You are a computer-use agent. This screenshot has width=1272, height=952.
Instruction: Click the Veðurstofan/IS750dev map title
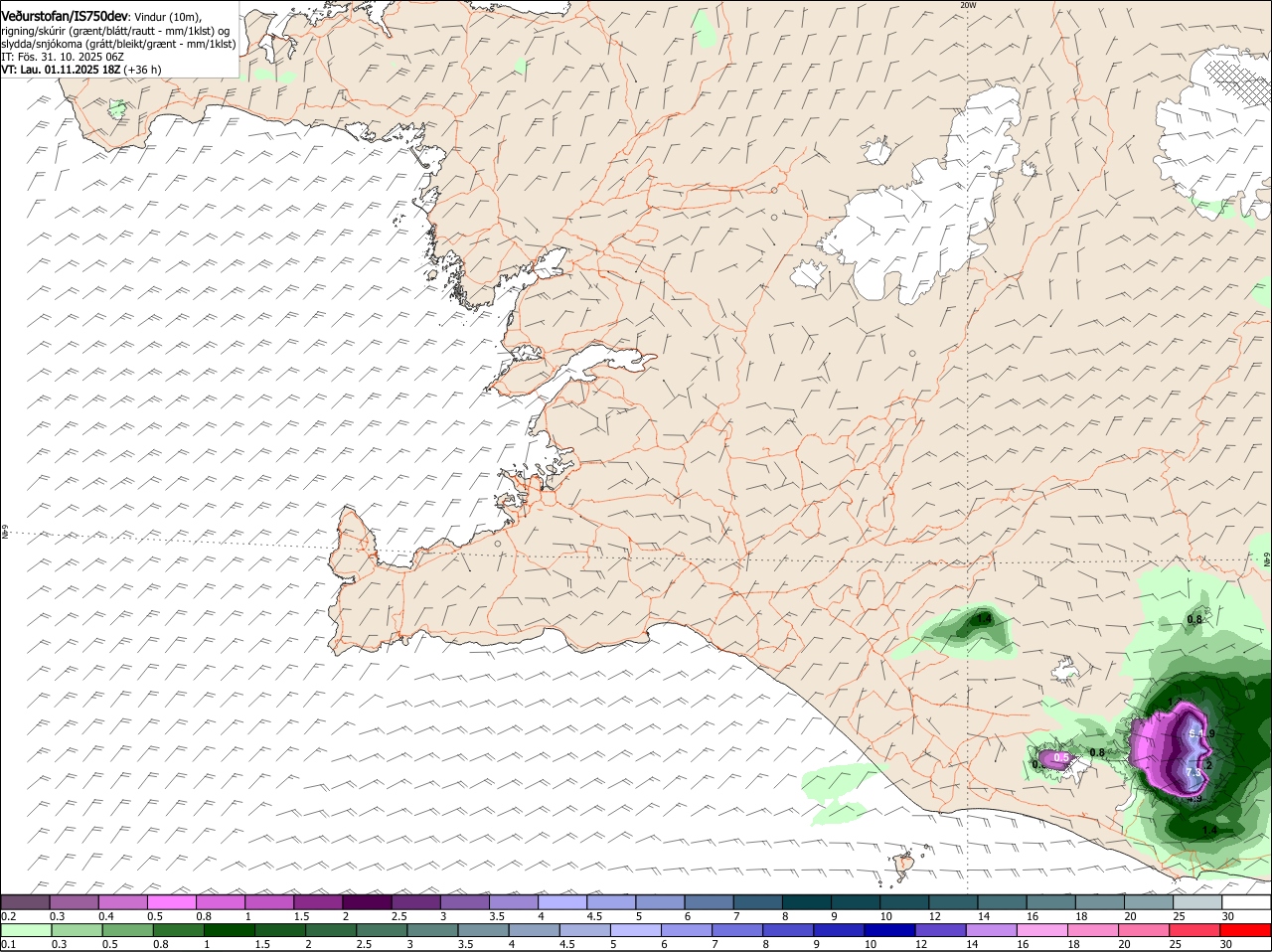pyautogui.click(x=65, y=16)
